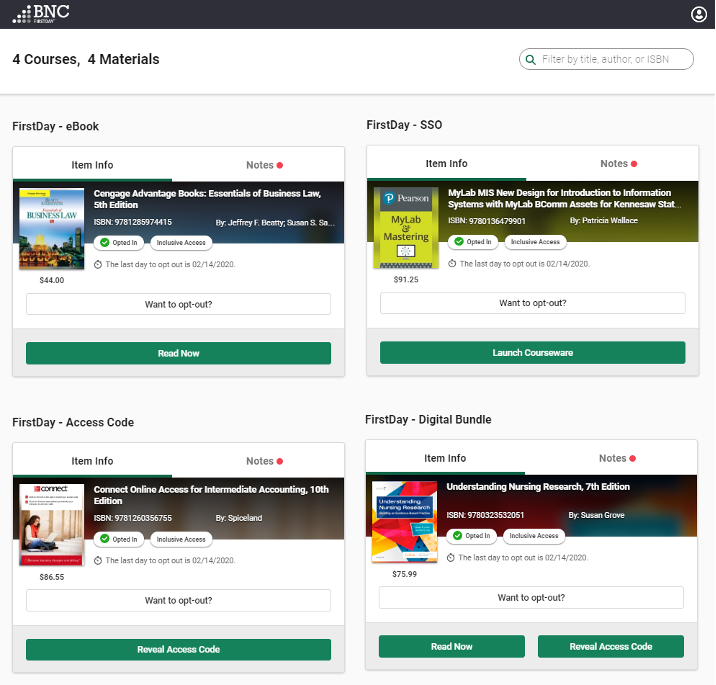This screenshot has width=716, height=685.
Task: Open Notes tab in FirstDay - eBook card
Action: [x=264, y=165]
